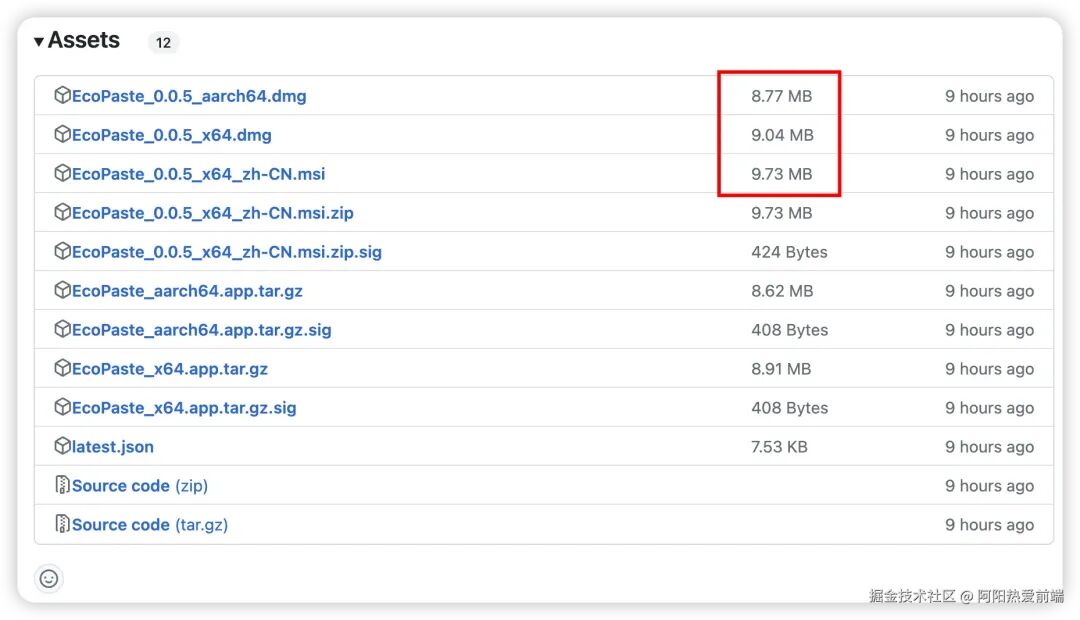Open the emoji reaction picker smiley
This screenshot has height=620, width=1080.
tap(49, 579)
